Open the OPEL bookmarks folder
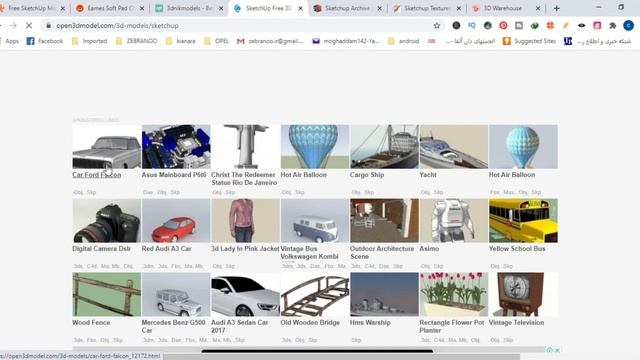The image size is (640, 360). 216,41
